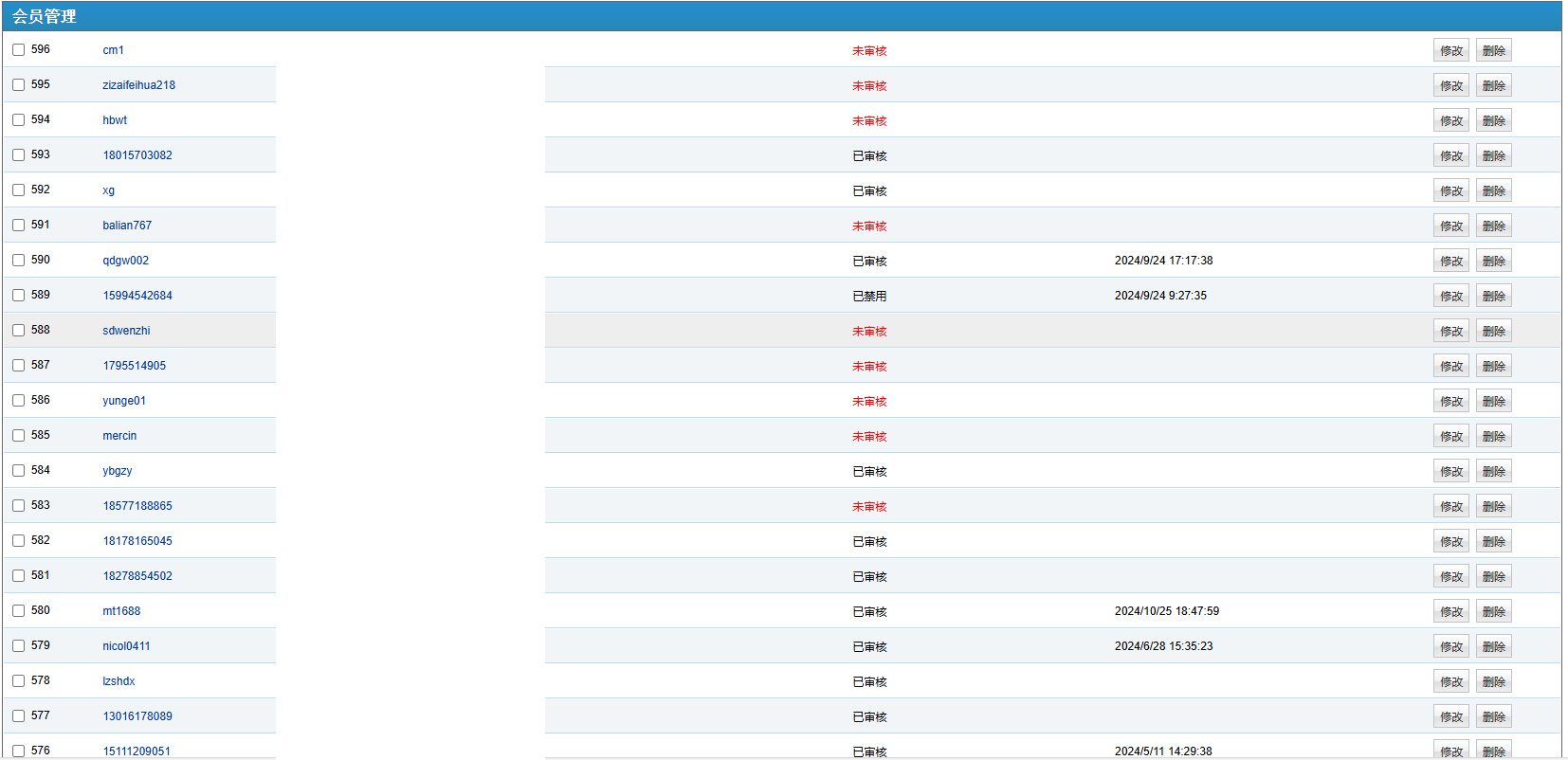Edit member 15994542684 with 修改 button
This screenshot has height=760, width=1568.
[x=1450, y=297]
